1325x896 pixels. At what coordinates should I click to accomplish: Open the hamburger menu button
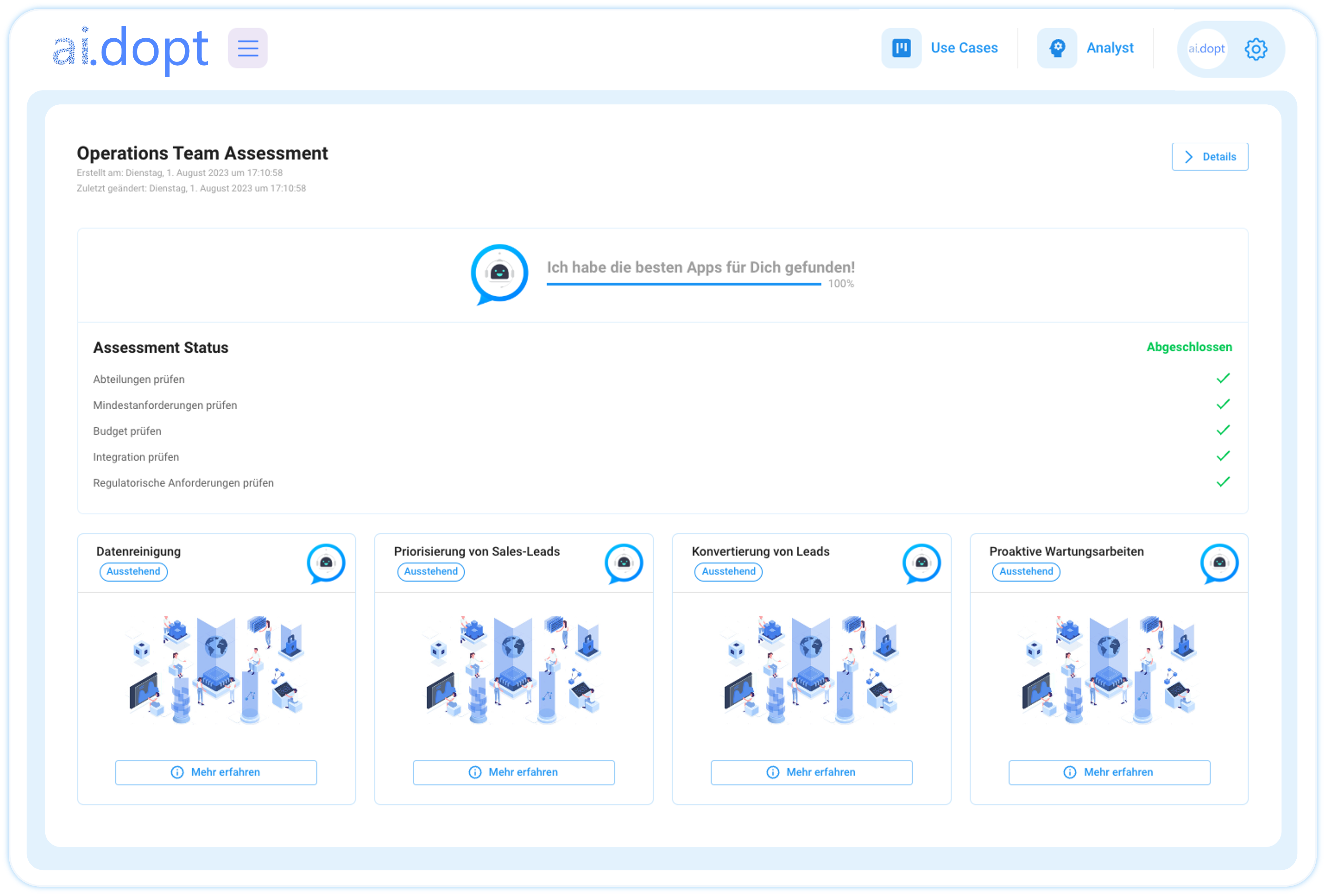(247, 48)
